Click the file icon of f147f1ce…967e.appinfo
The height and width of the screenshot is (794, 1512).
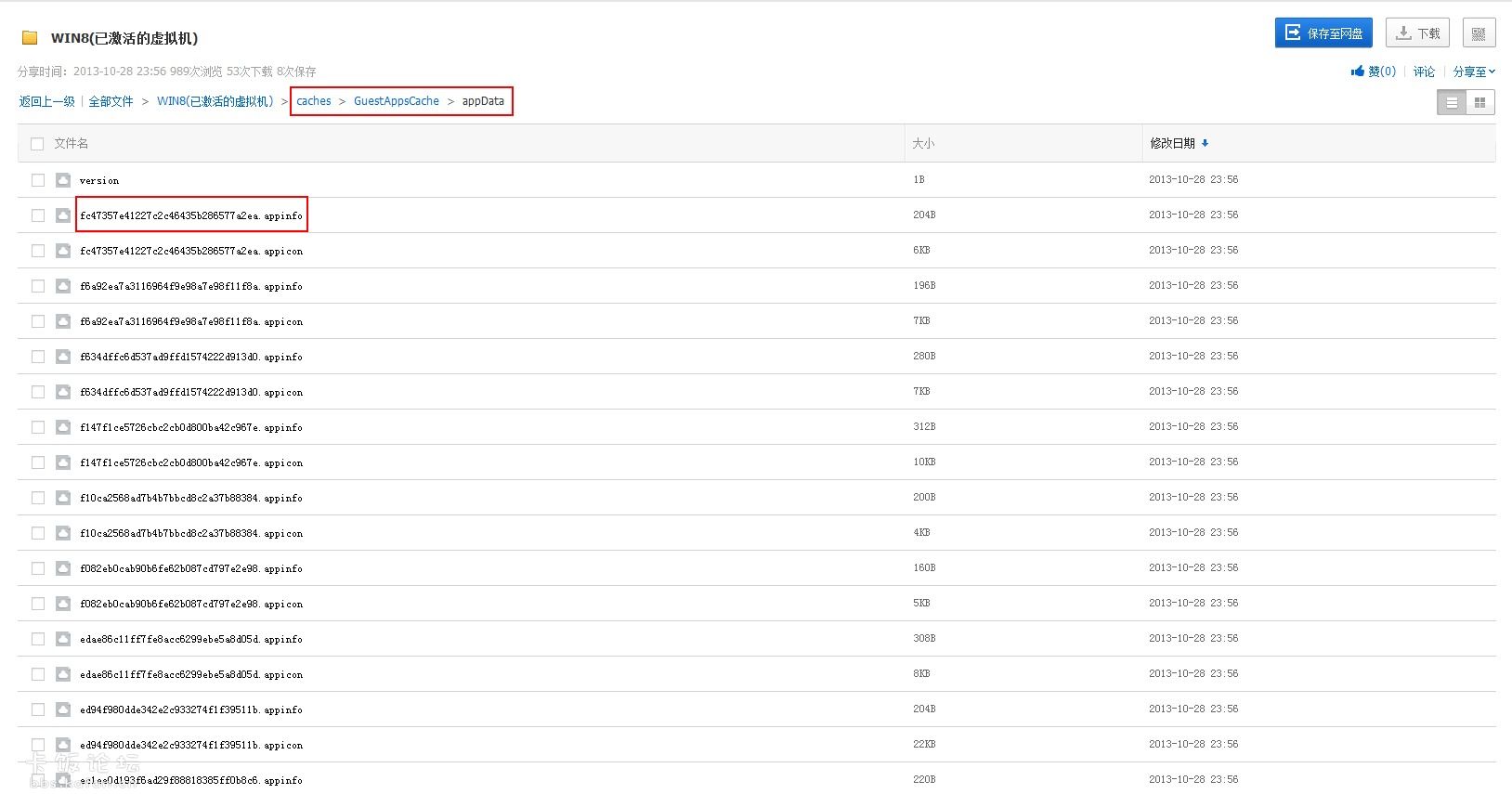(63, 427)
